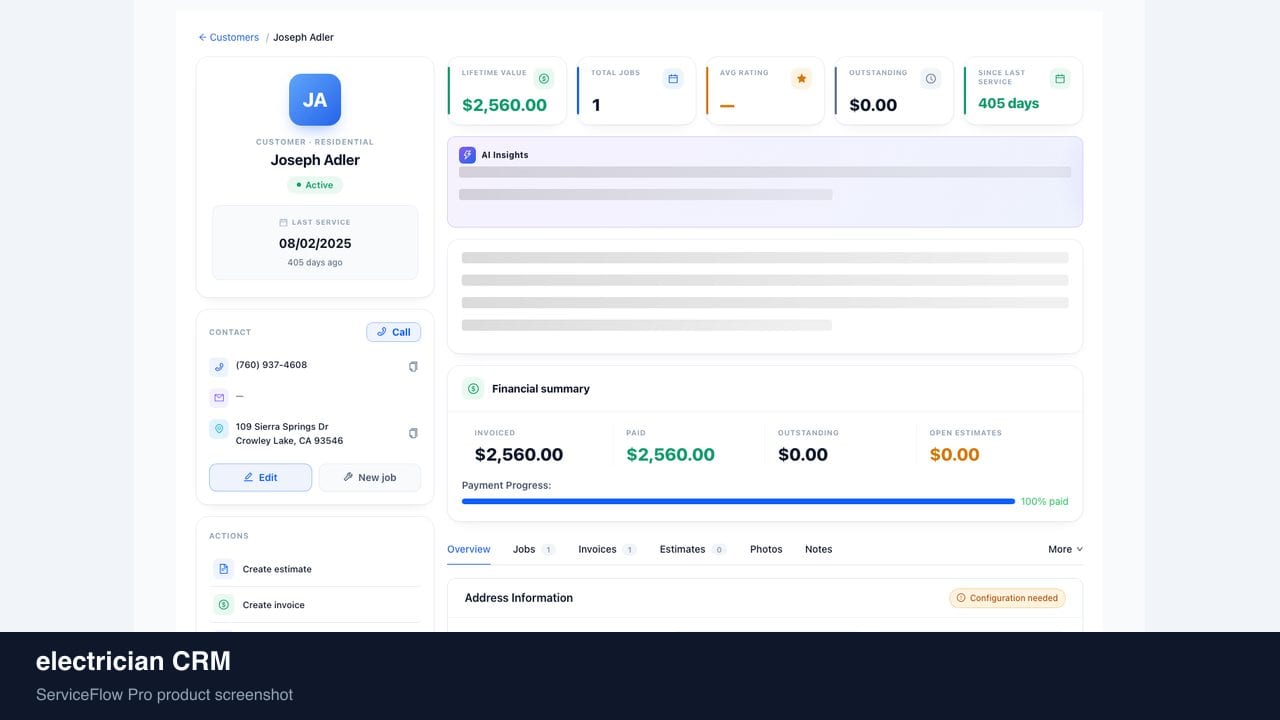Click the Since Last Service calendar icon
1280x720 pixels.
point(1060,78)
